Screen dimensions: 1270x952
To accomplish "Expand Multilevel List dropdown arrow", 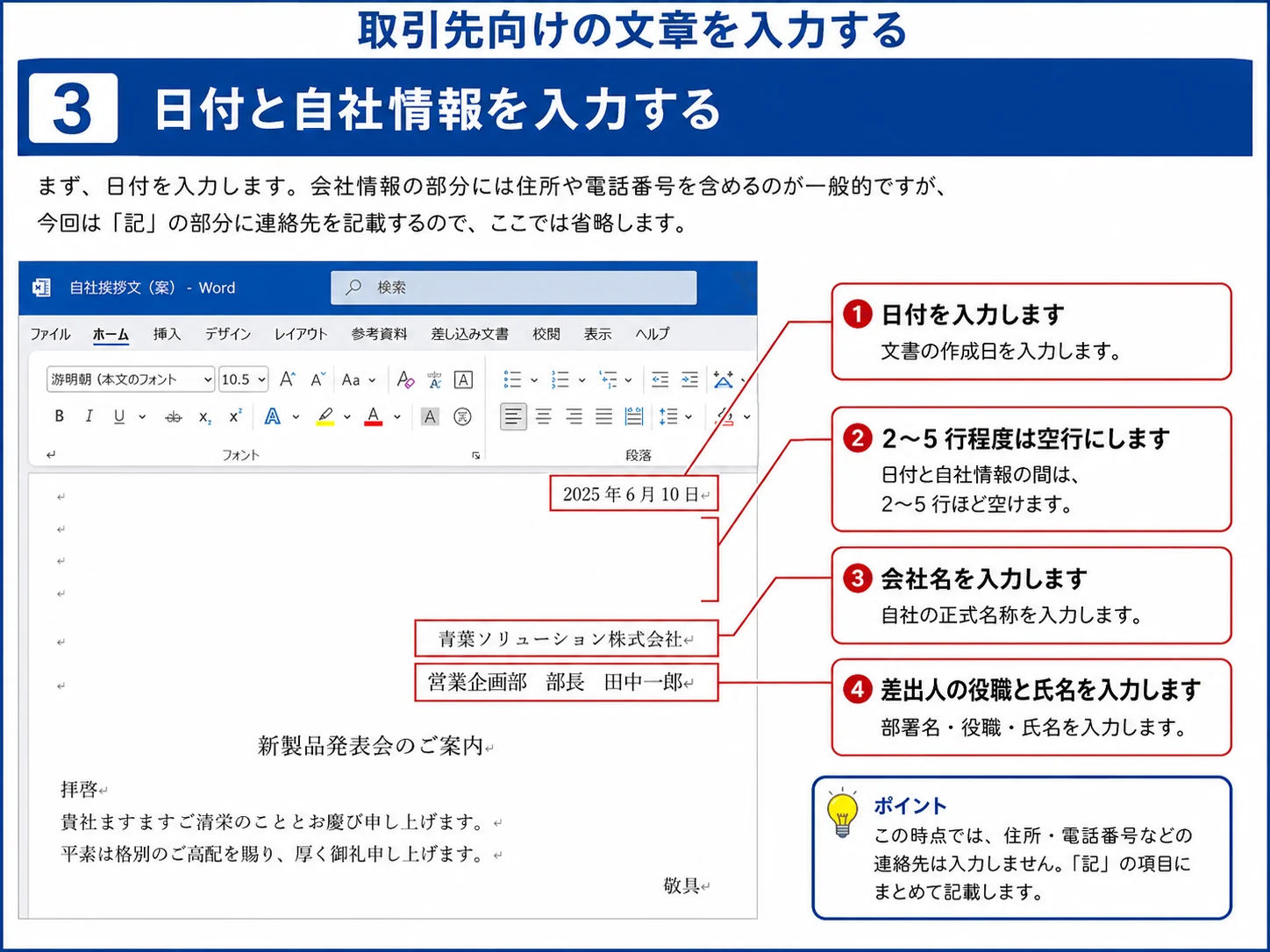I will pos(628,380).
